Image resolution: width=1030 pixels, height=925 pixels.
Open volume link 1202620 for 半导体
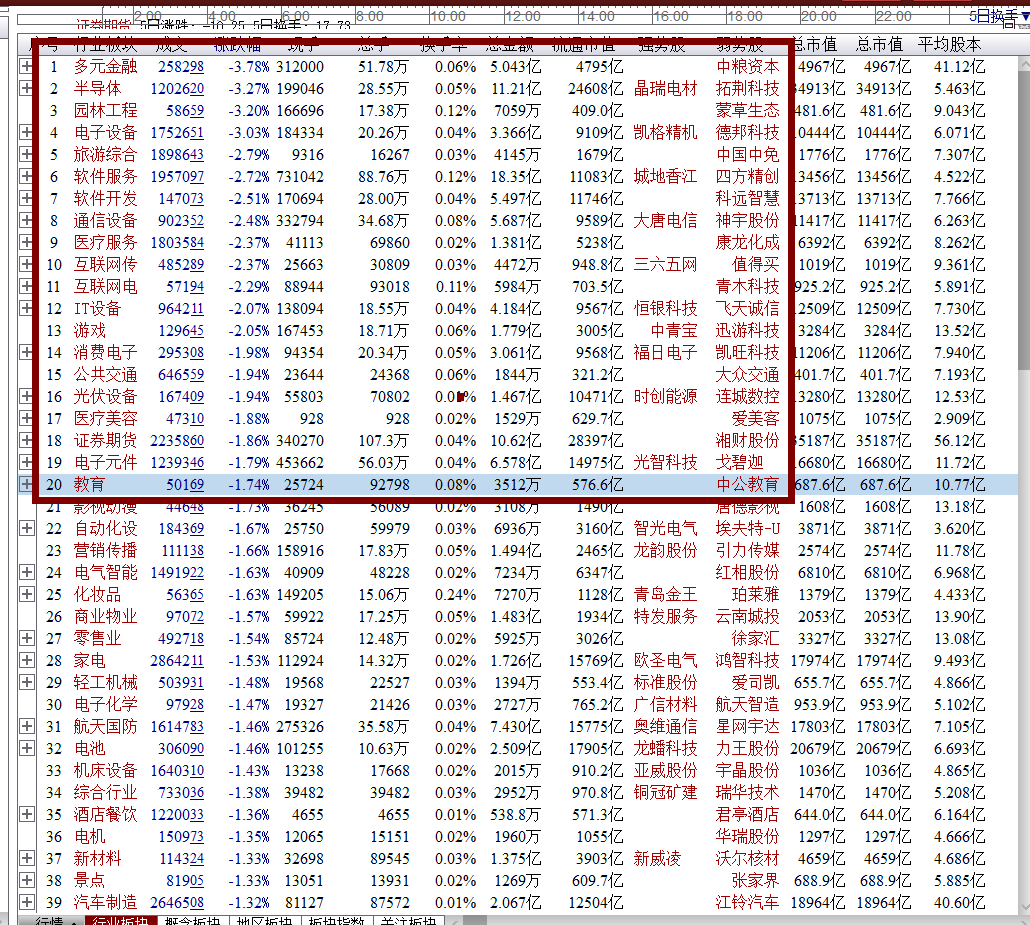[177, 89]
